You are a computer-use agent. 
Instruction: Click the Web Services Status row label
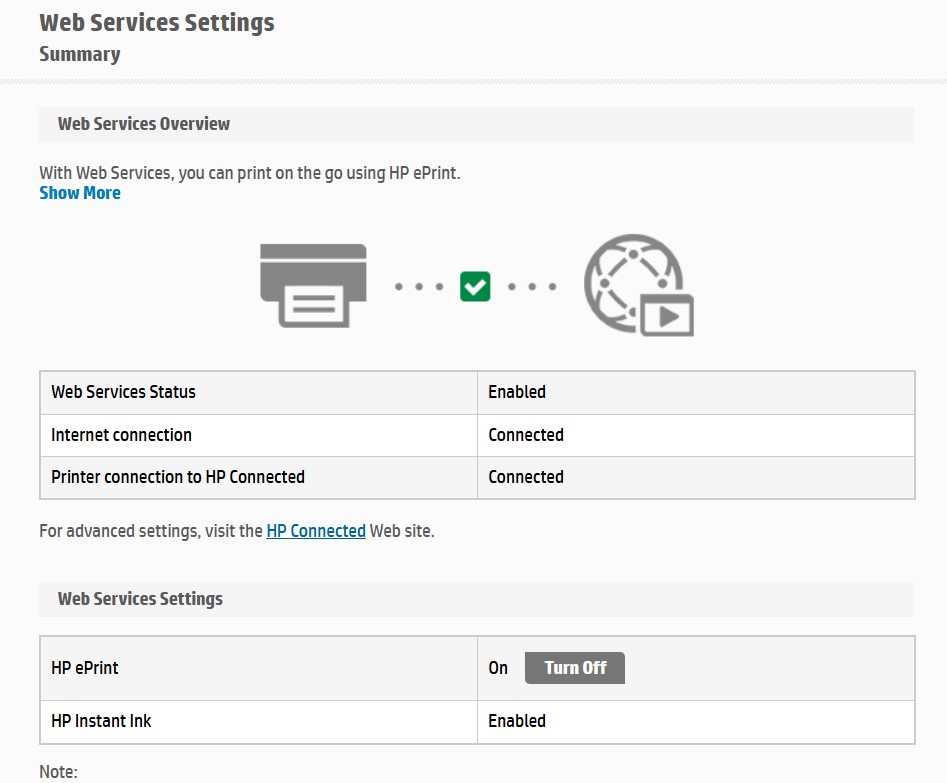[x=123, y=392]
